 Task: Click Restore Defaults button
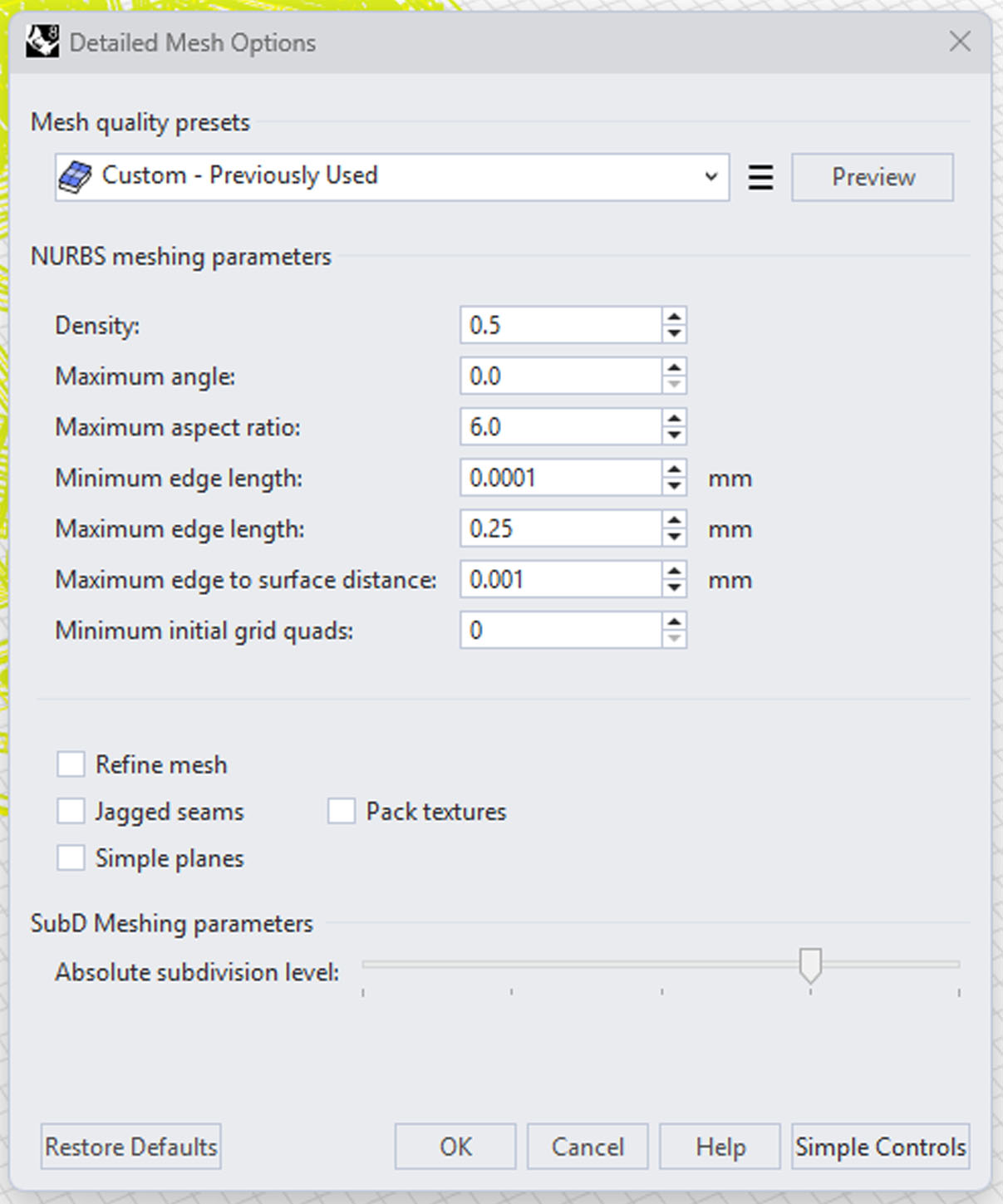(131, 1147)
